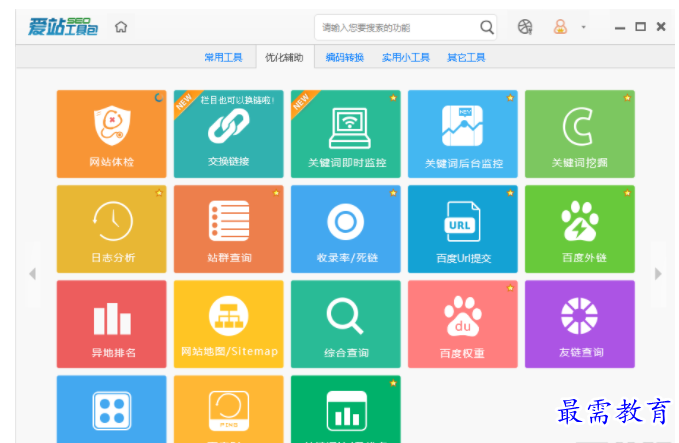The height and width of the screenshot is (443, 679).
Task: Open the 综合查询 tool
Action: pyautogui.click(x=346, y=324)
